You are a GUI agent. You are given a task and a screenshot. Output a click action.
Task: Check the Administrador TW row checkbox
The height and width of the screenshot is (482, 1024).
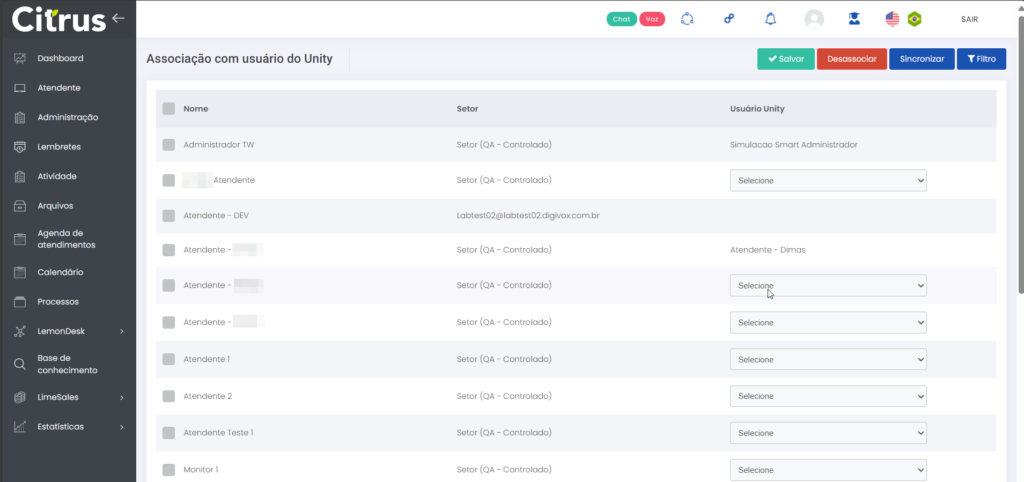click(168, 145)
